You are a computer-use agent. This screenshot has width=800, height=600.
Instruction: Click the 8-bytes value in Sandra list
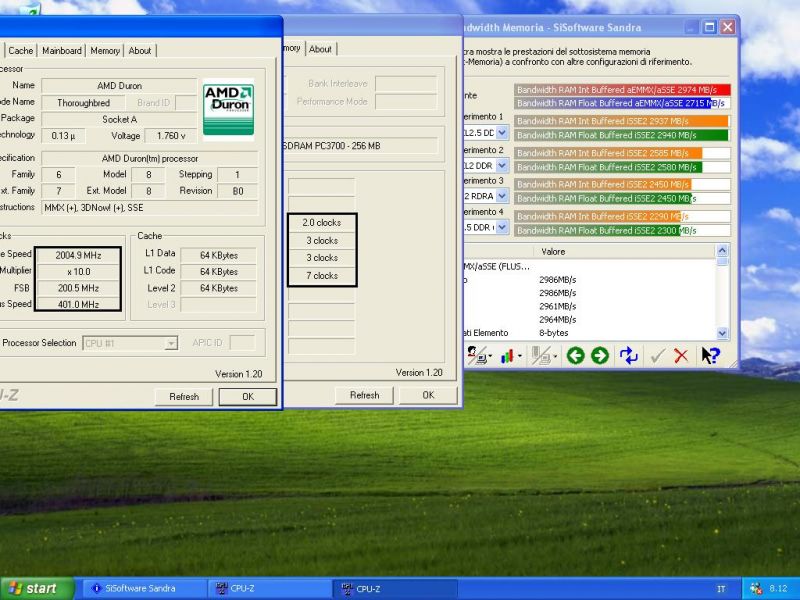coord(554,333)
